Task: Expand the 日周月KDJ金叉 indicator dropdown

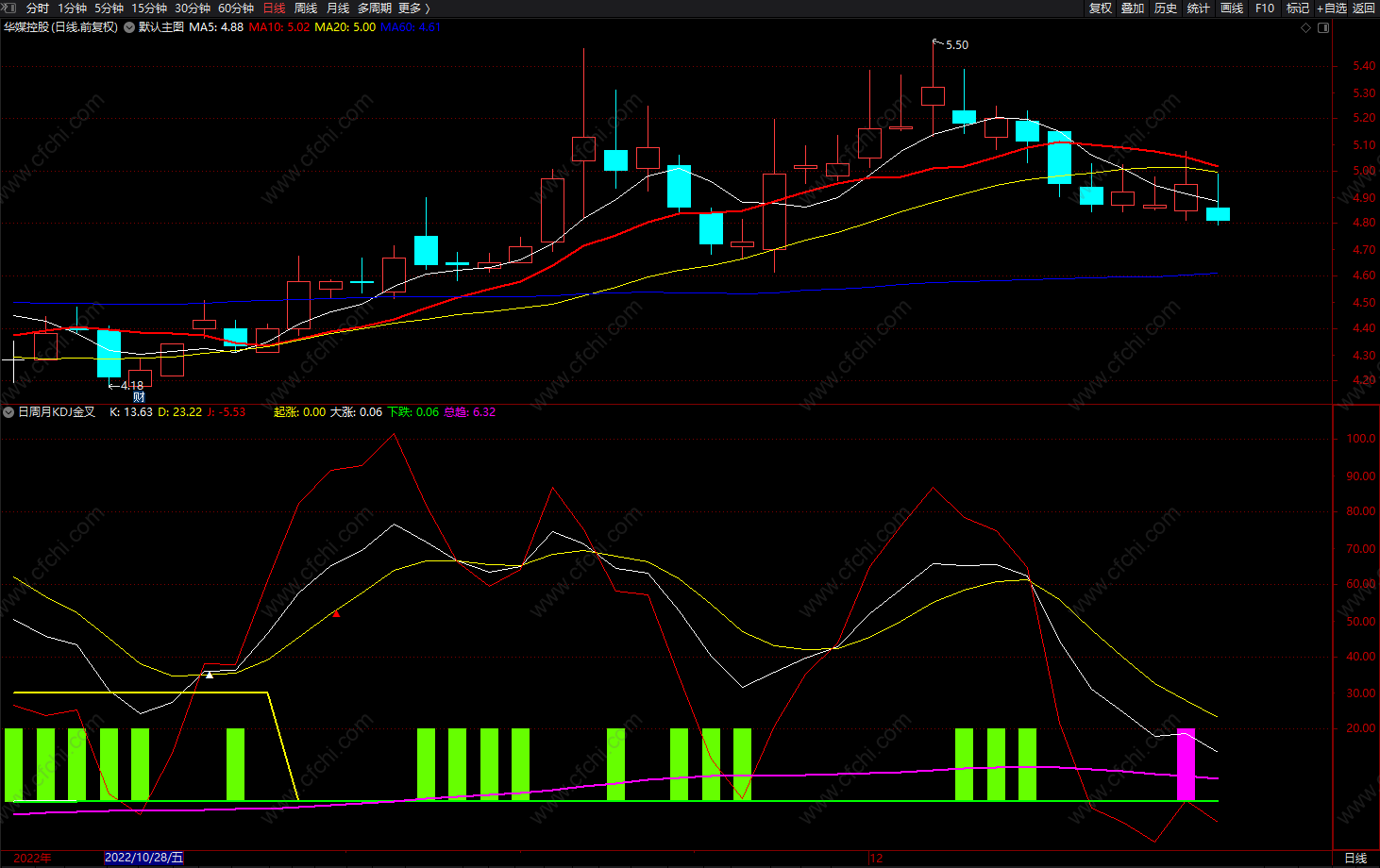Action: click(x=8, y=412)
